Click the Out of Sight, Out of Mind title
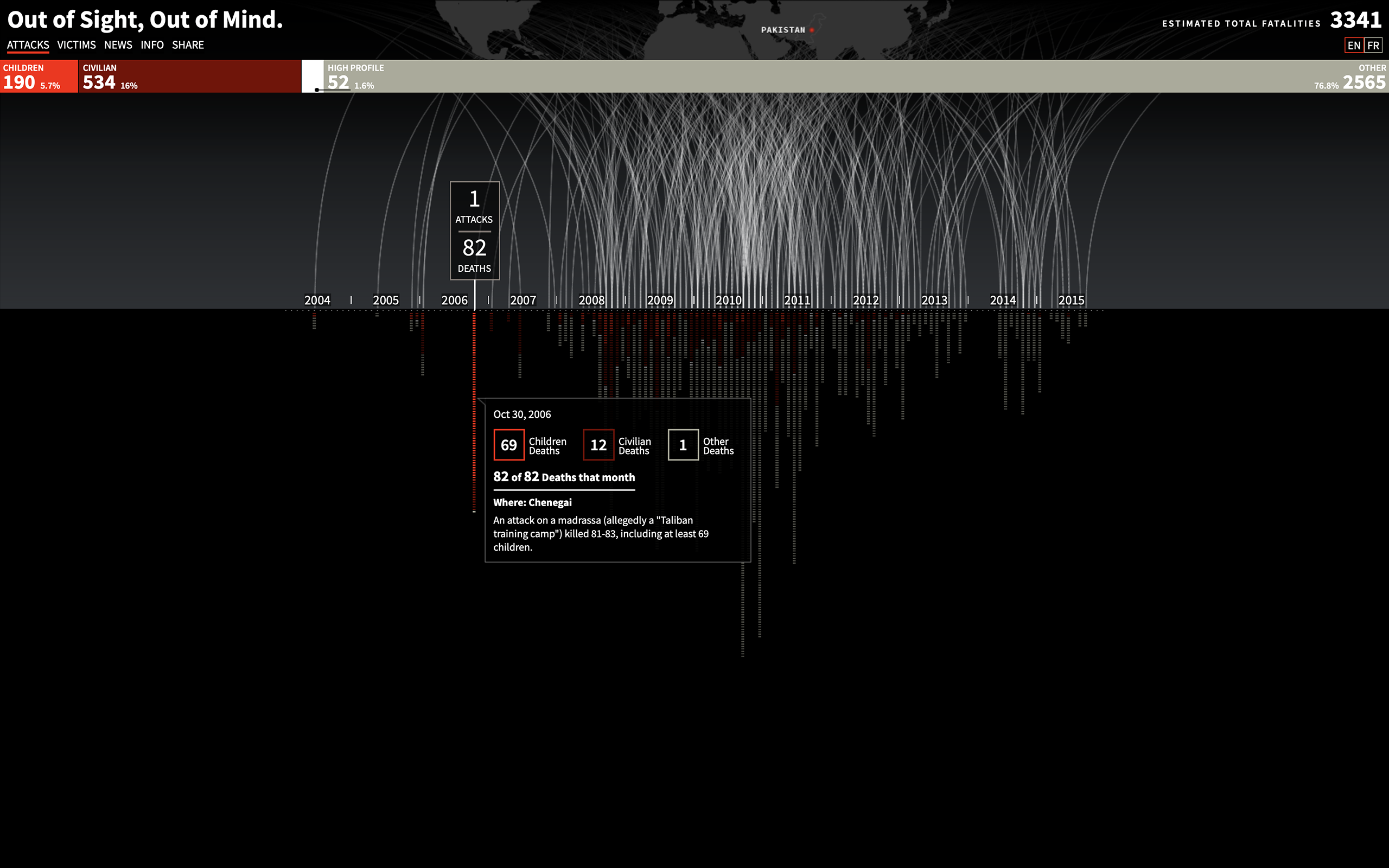Screen dimensions: 1389x868 pos(145,20)
